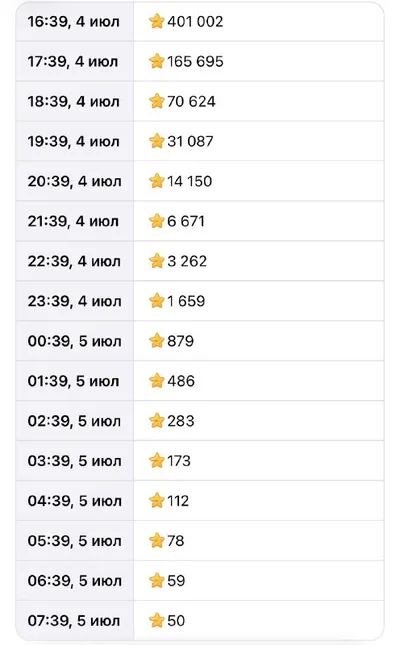The image size is (400, 645).
Task: Click the star icon beside 31 087
Action: click(x=156, y=141)
